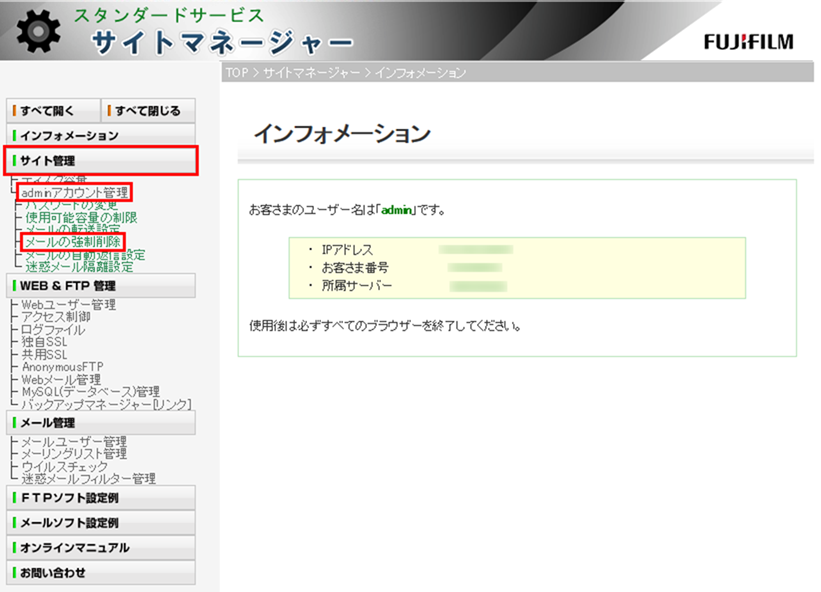This screenshot has height=592, width=821.
Task: Click すべて閉じる to collapse all menus
Action: [x=149, y=110]
